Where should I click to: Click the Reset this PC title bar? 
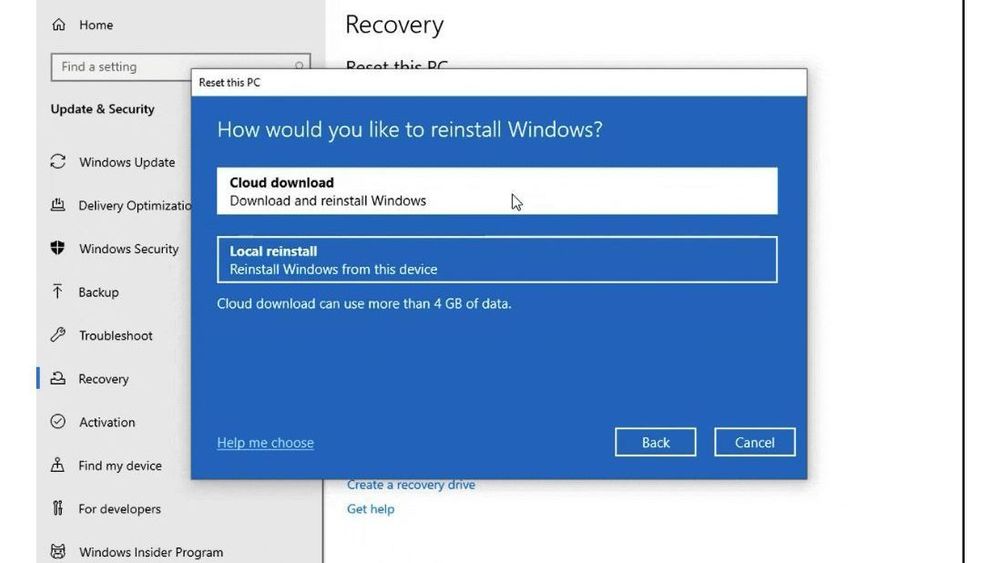499,82
